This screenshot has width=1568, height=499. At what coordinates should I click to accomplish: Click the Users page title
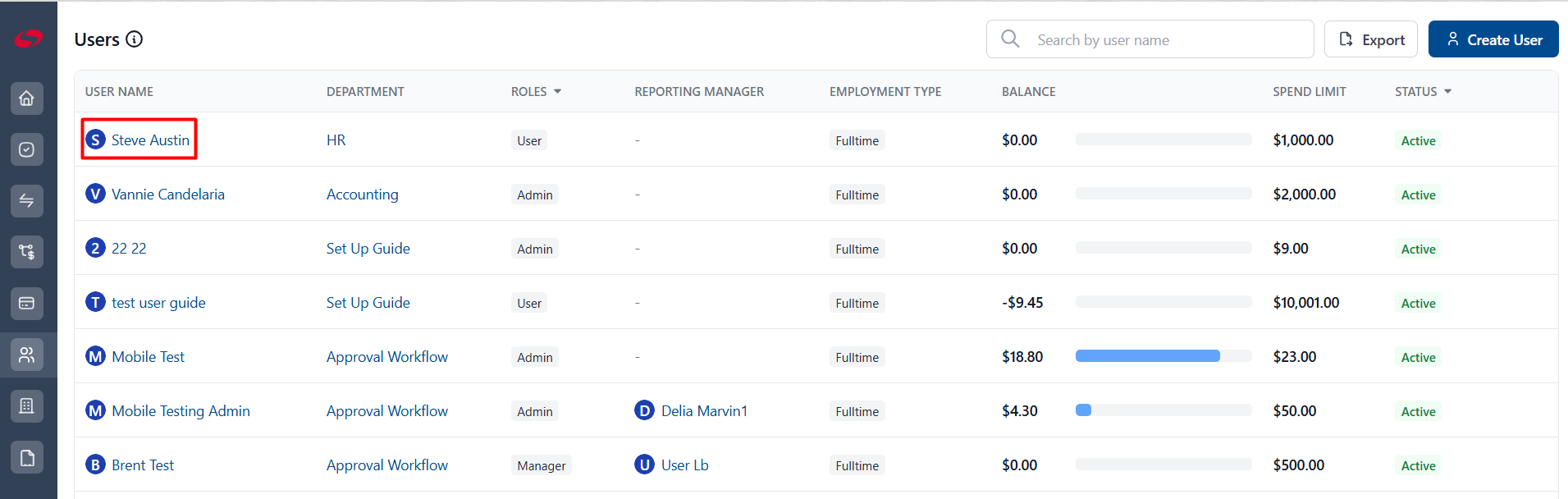pos(97,39)
